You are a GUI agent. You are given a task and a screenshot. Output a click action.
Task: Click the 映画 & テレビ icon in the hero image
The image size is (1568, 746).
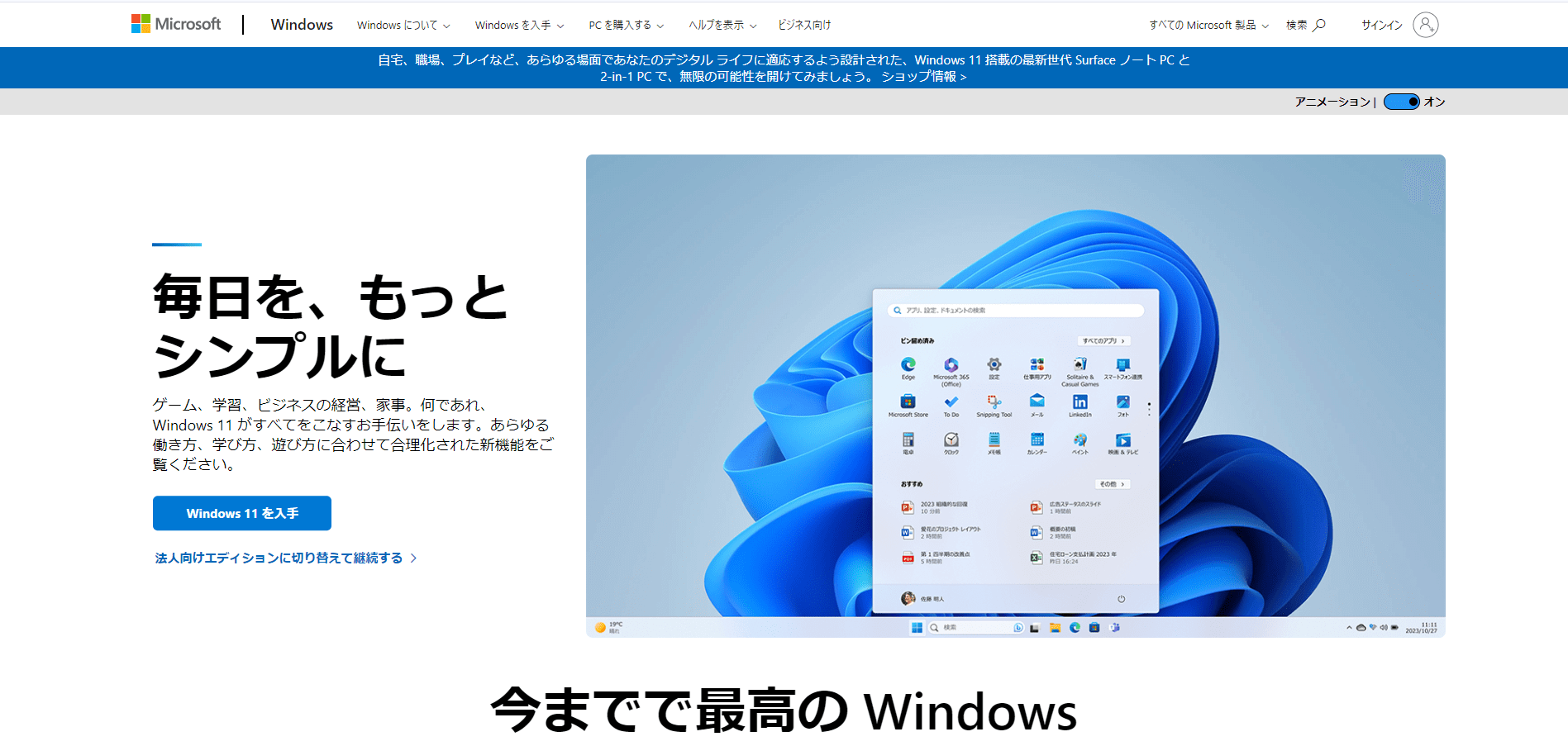[1123, 440]
